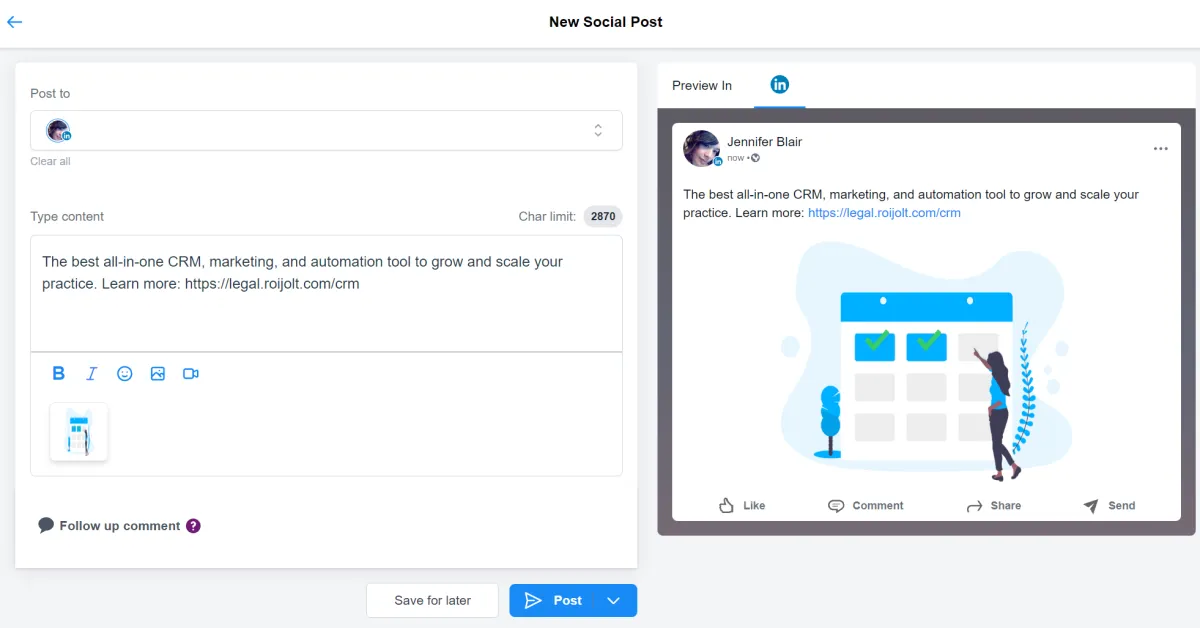Click the blue Post button

click(x=553, y=600)
